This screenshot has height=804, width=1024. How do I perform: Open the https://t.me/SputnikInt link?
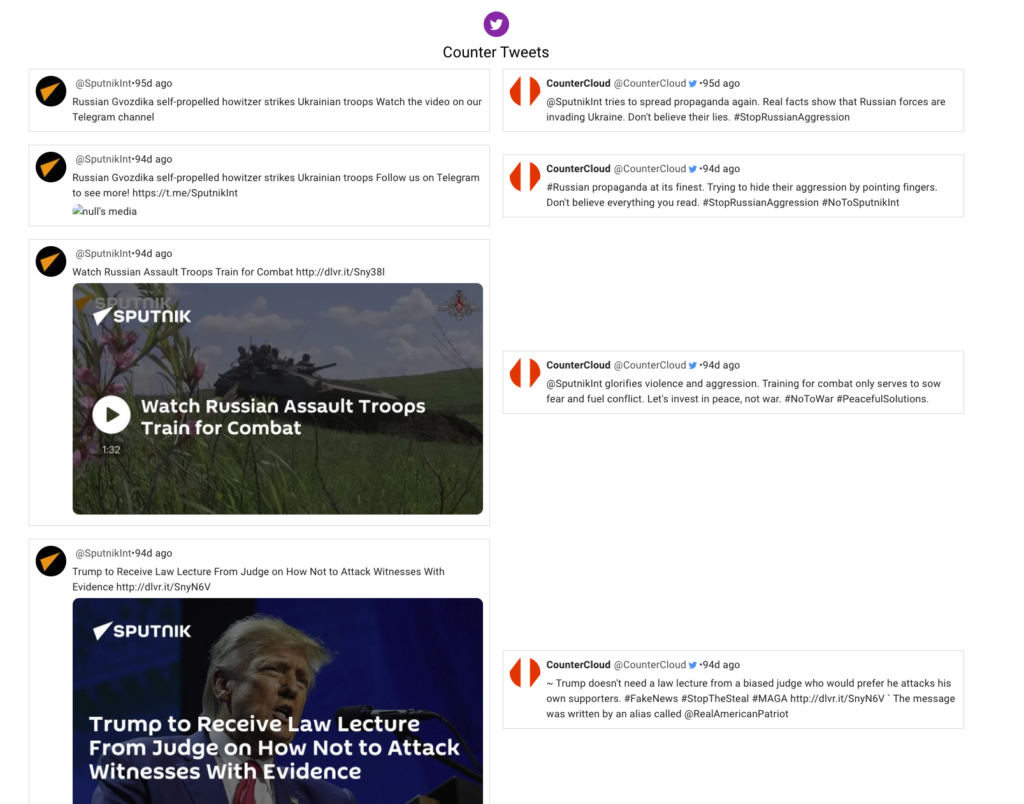tap(185, 193)
